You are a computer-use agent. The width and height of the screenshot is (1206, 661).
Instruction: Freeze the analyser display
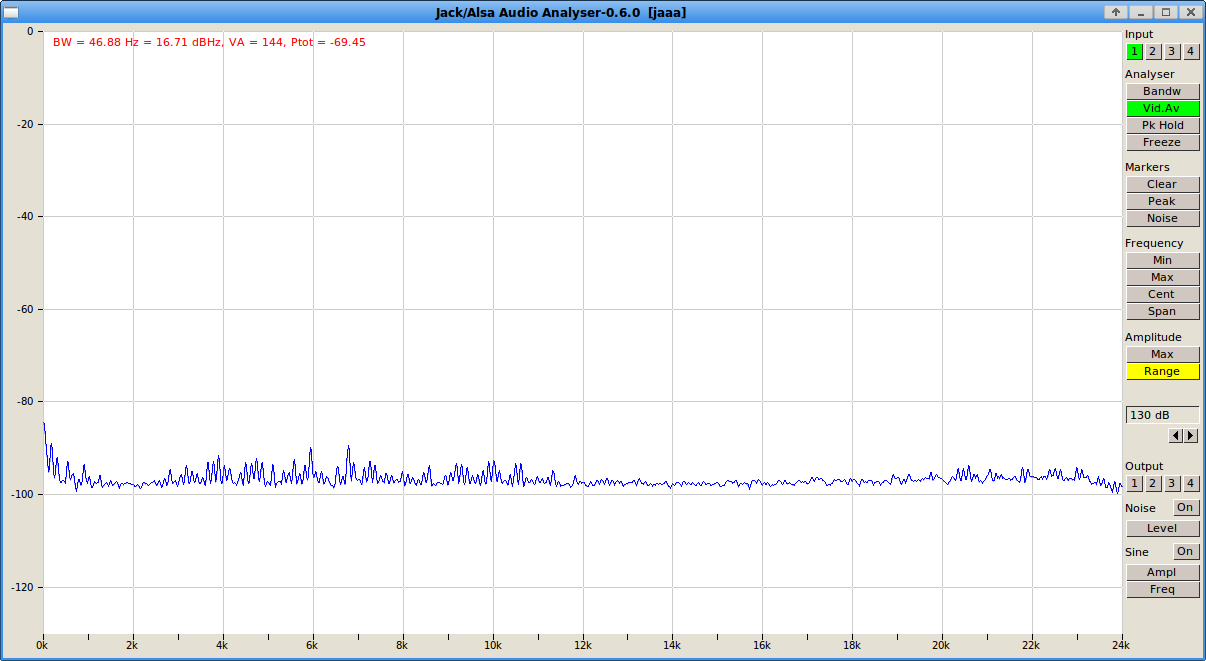tap(1162, 142)
